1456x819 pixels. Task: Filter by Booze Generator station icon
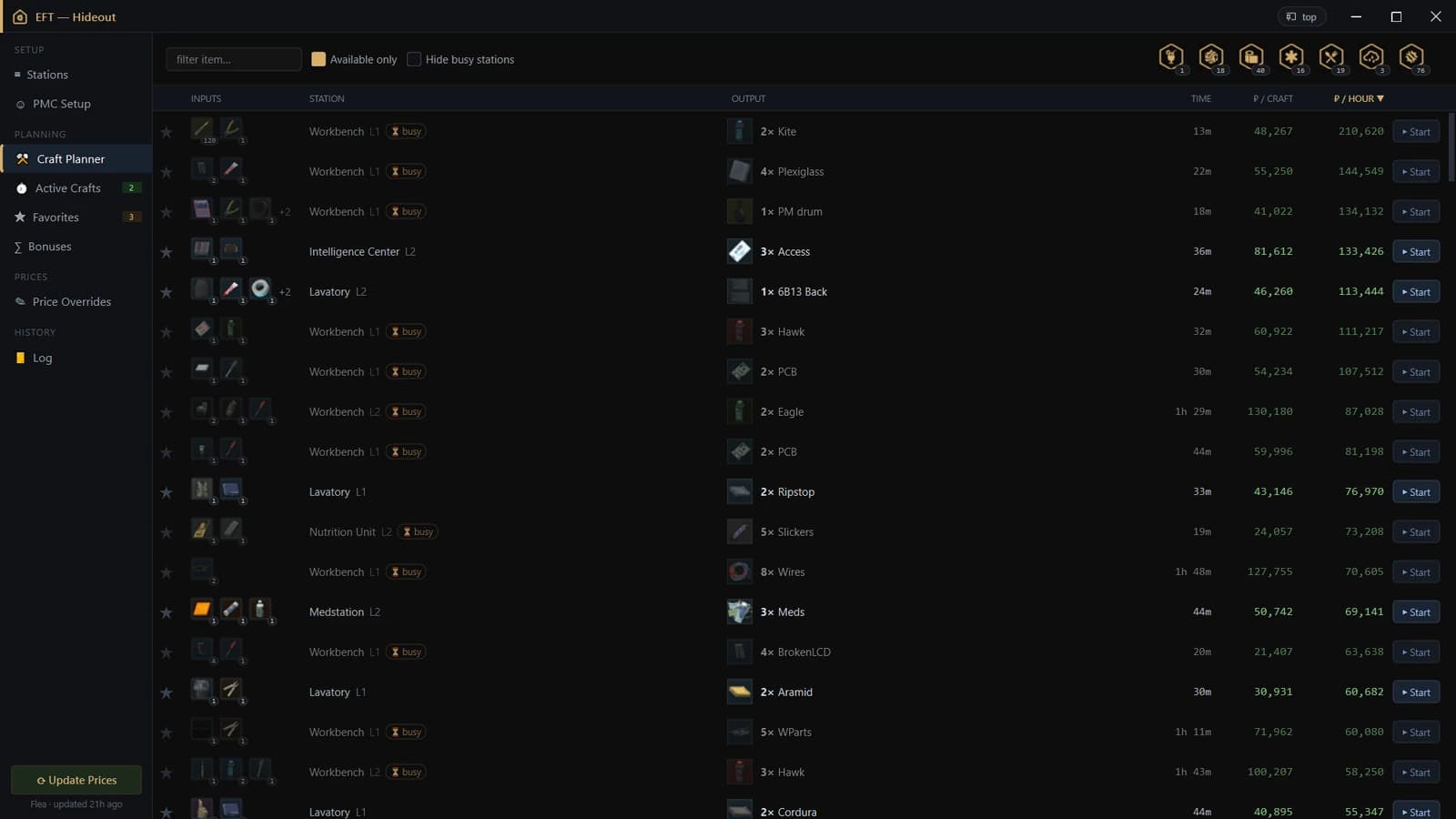pyautogui.click(x=1171, y=57)
